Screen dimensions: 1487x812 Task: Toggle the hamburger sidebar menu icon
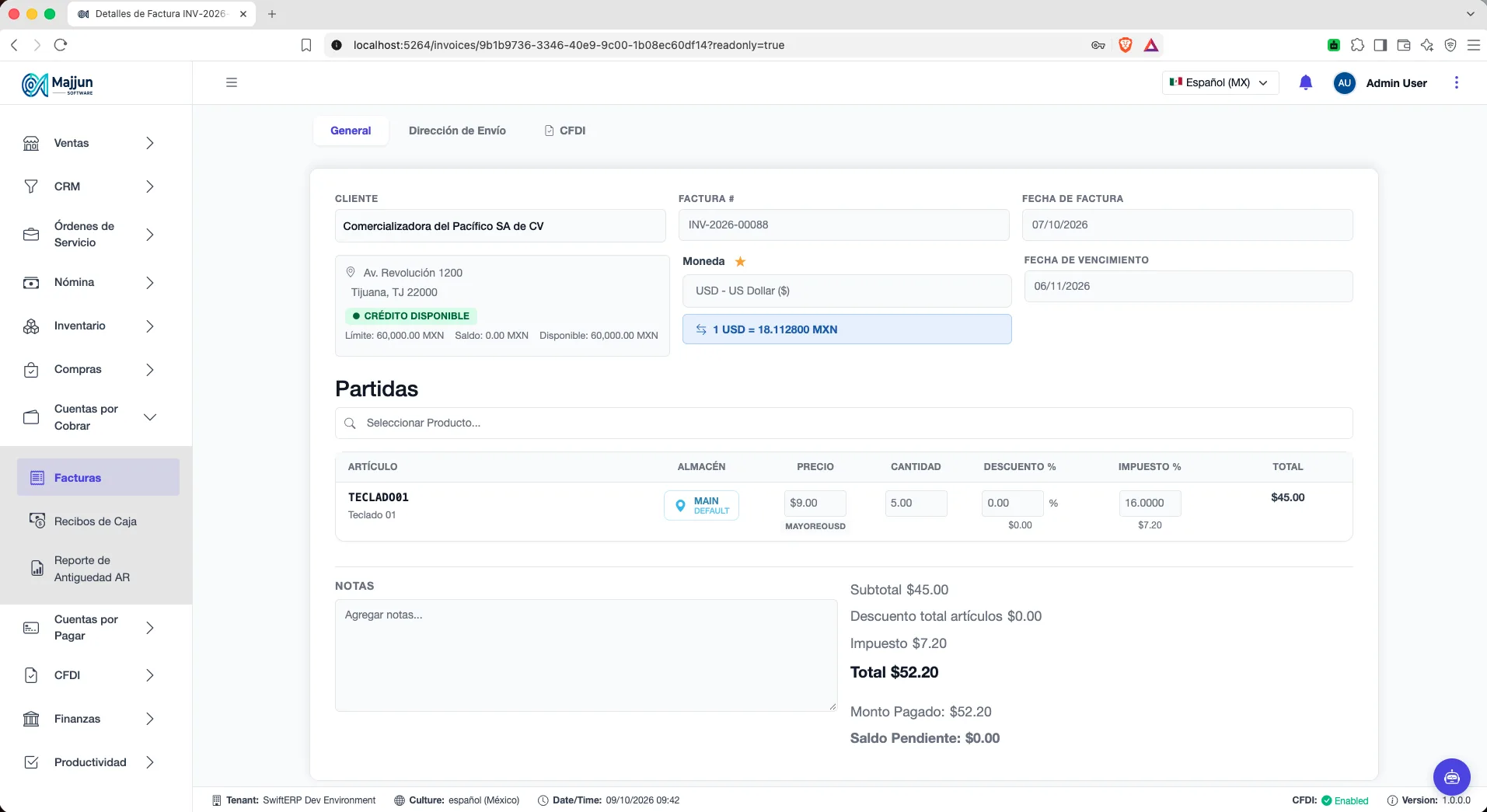(232, 82)
